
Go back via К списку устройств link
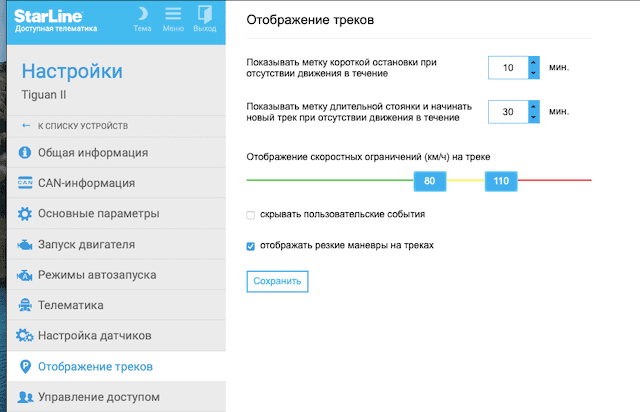pyautogui.click(x=82, y=125)
